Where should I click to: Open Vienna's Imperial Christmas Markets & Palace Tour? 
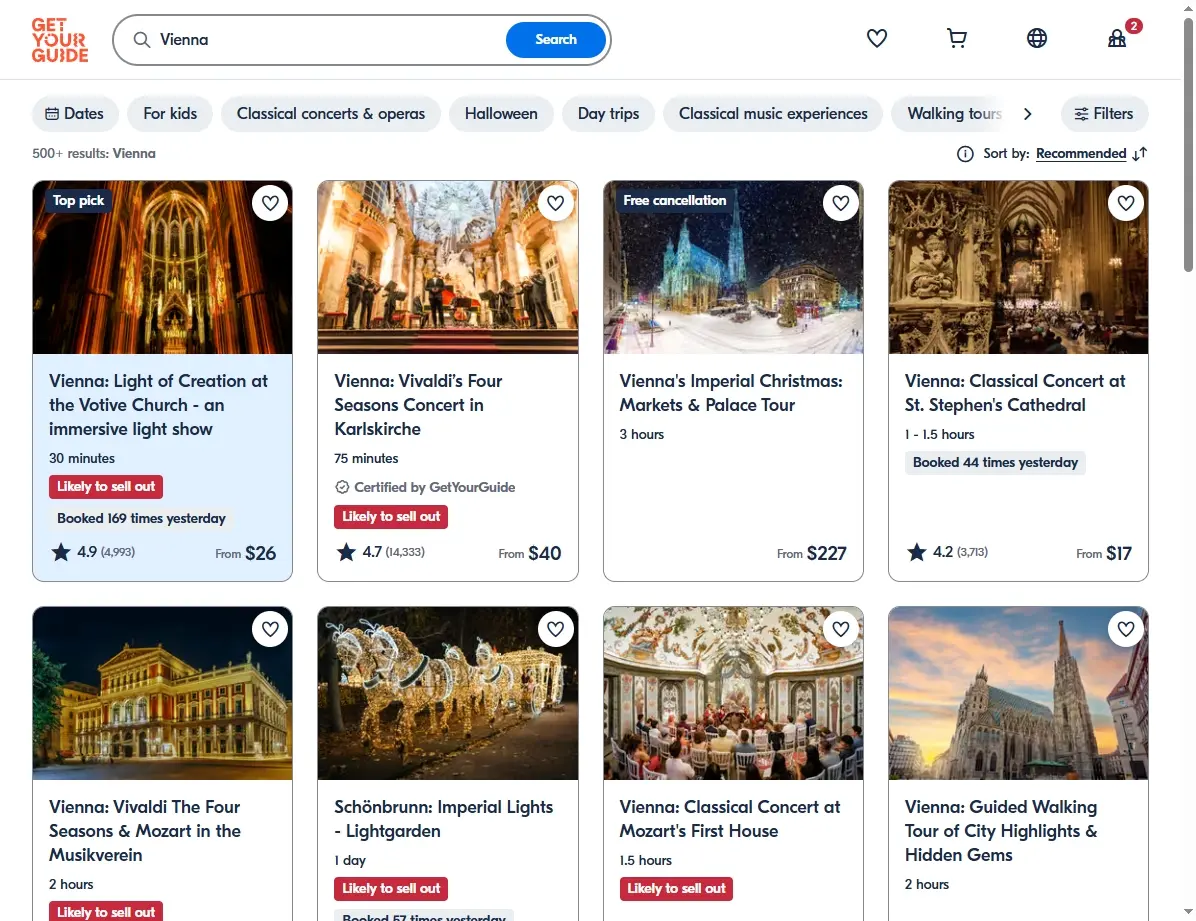coord(731,393)
